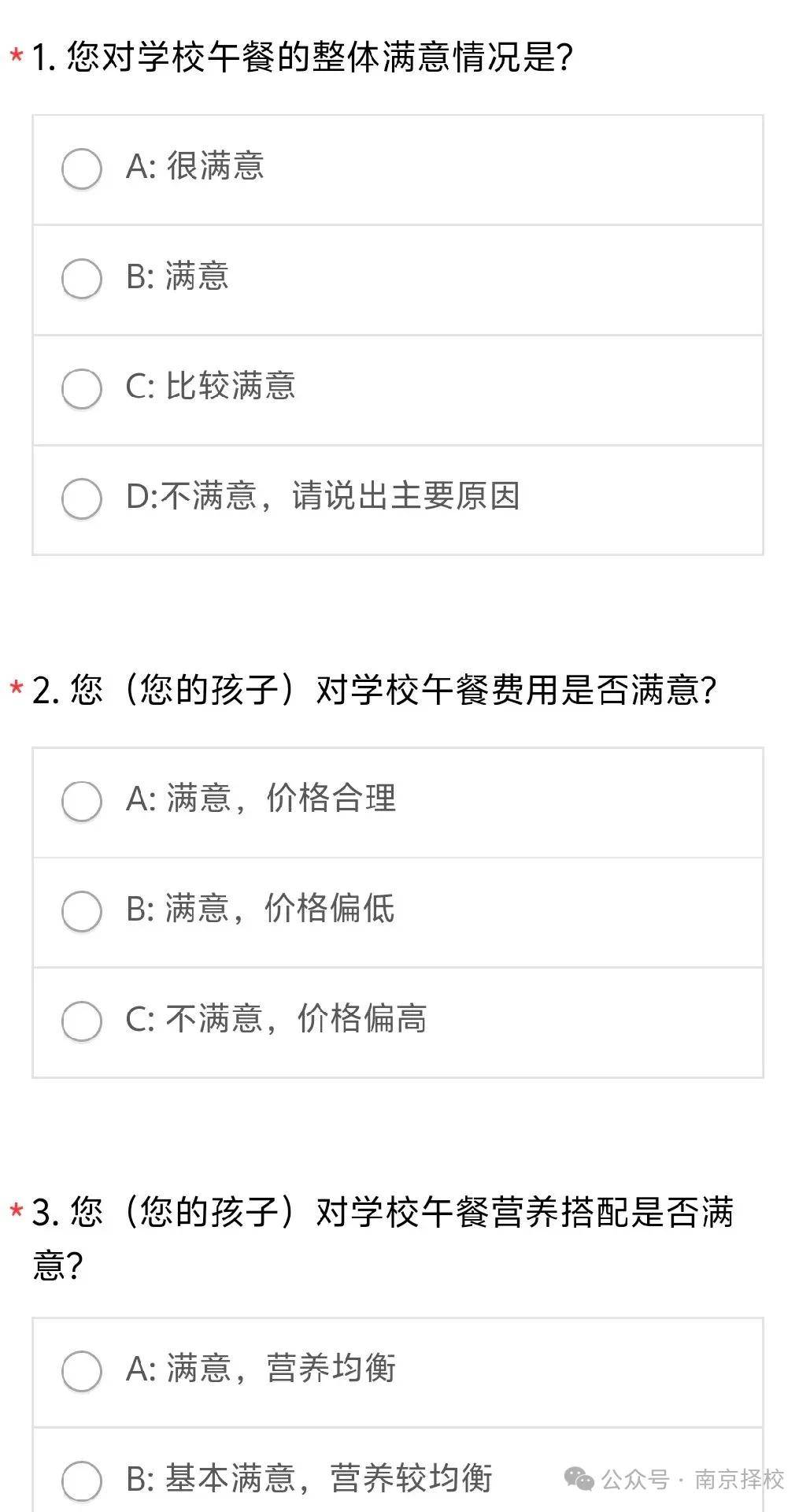Click the label text 请说出主要原因
810x1512 pixels.
[405, 497]
